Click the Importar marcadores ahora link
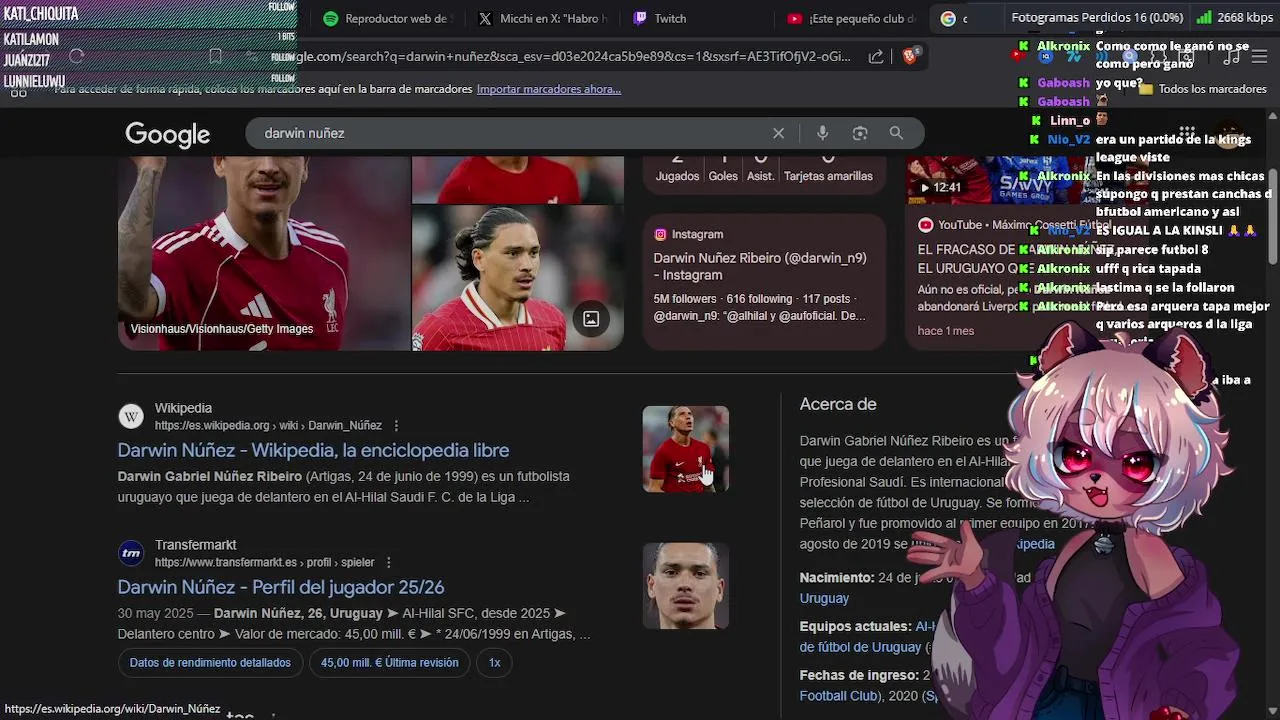Image resolution: width=1280 pixels, height=720 pixels. click(x=548, y=89)
